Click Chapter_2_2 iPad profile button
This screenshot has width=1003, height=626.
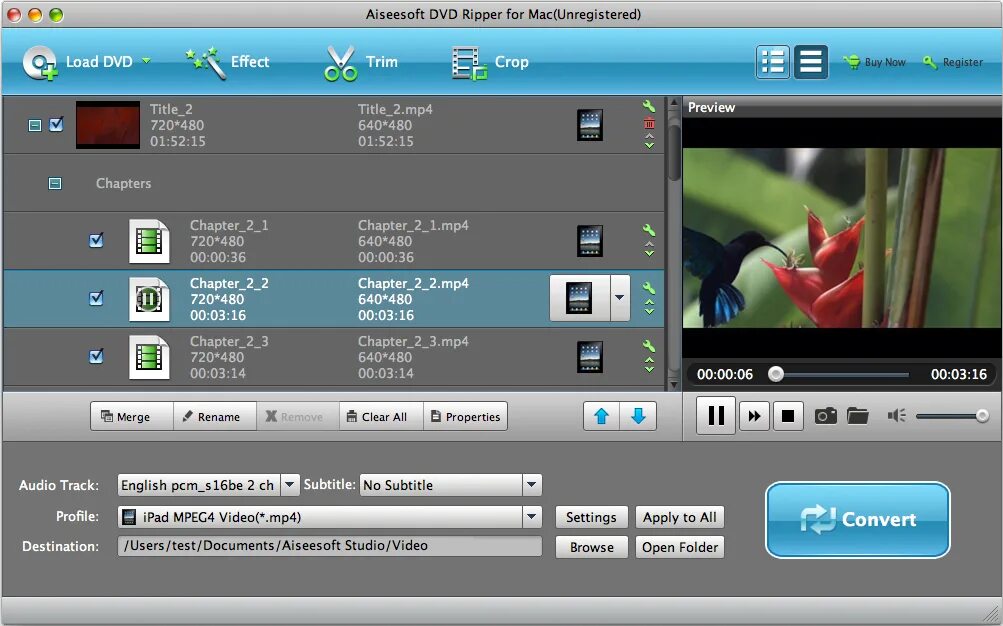pyautogui.click(x=580, y=298)
